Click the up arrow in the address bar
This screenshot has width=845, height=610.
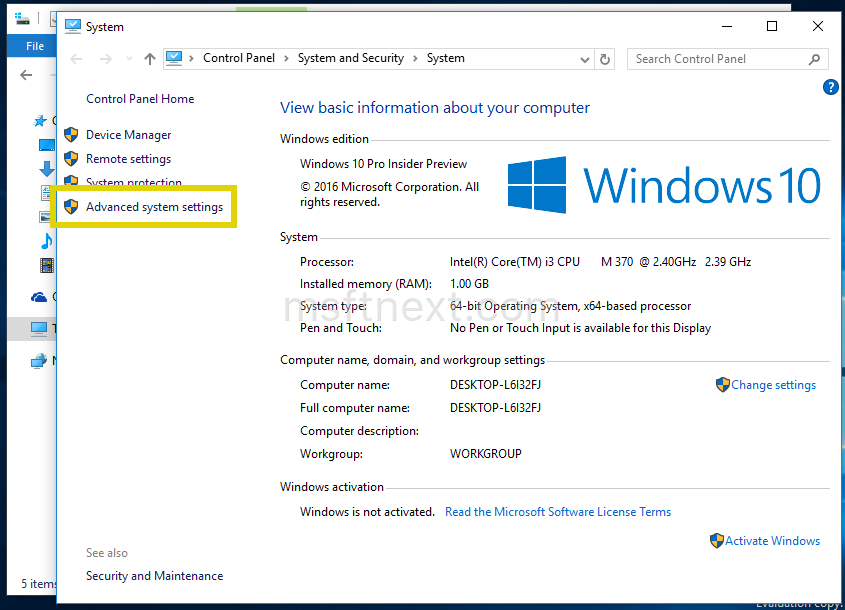[149, 59]
